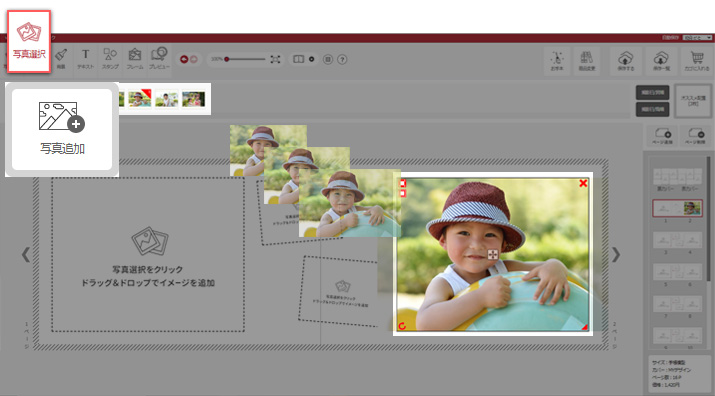Click the ページ削除 delete page icon
Screen dimensions: 715x396
[696, 135]
